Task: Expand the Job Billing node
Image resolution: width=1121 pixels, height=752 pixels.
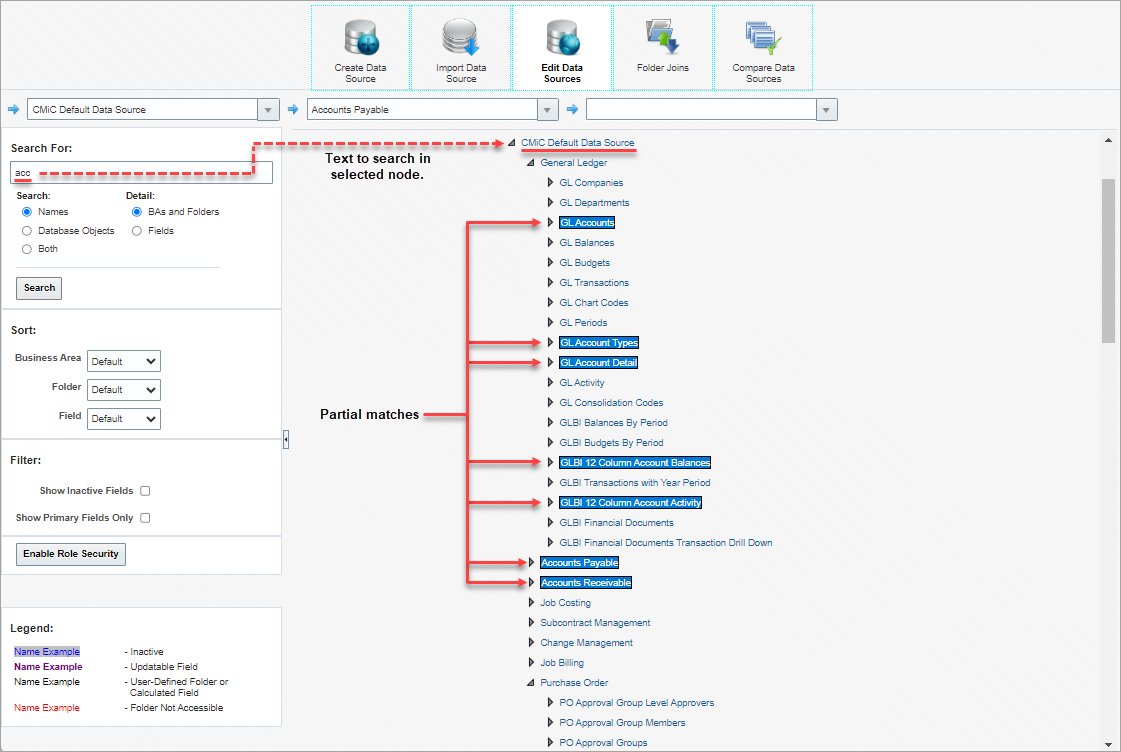Action: tap(531, 663)
